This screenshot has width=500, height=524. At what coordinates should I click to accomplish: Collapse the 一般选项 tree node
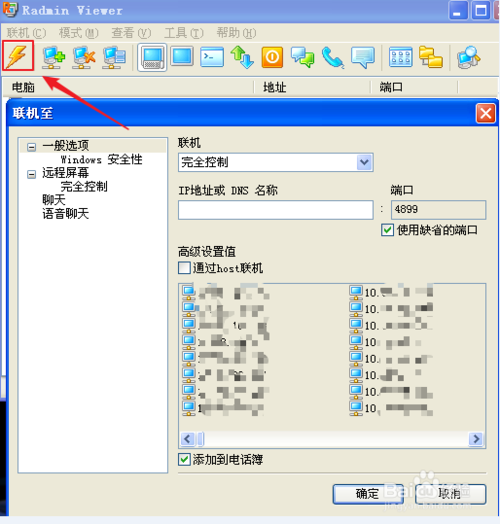click(31, 147)
